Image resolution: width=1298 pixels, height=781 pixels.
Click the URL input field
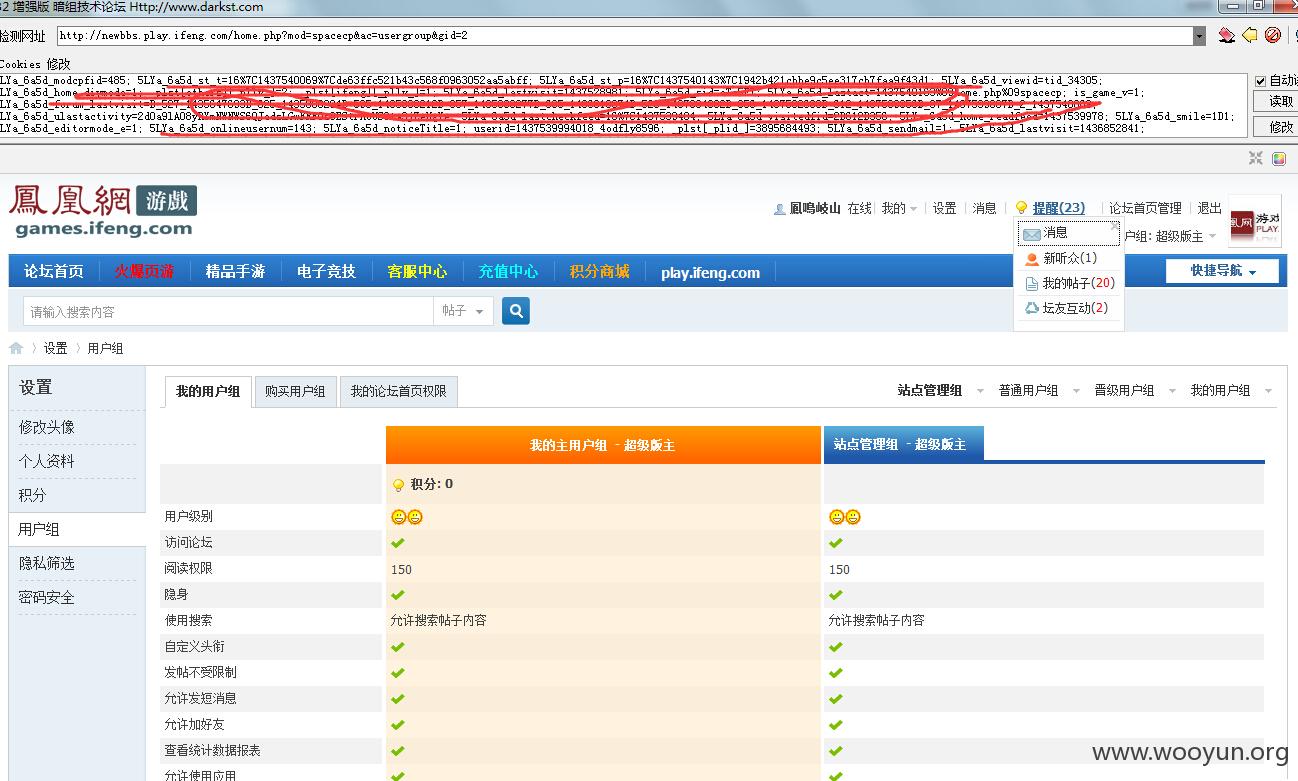[x=625, y=36]
